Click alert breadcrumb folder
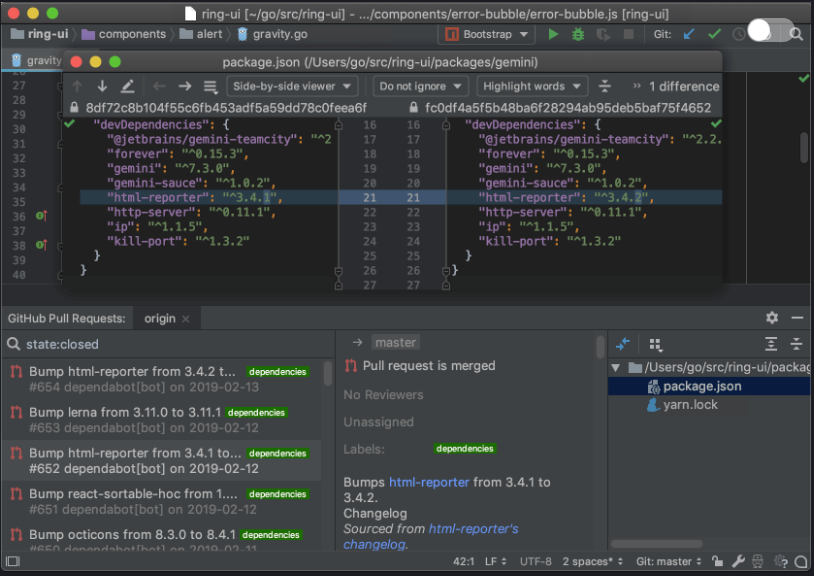Image resolution: width=814 pixels, height=576 pixels. point(201,34)
